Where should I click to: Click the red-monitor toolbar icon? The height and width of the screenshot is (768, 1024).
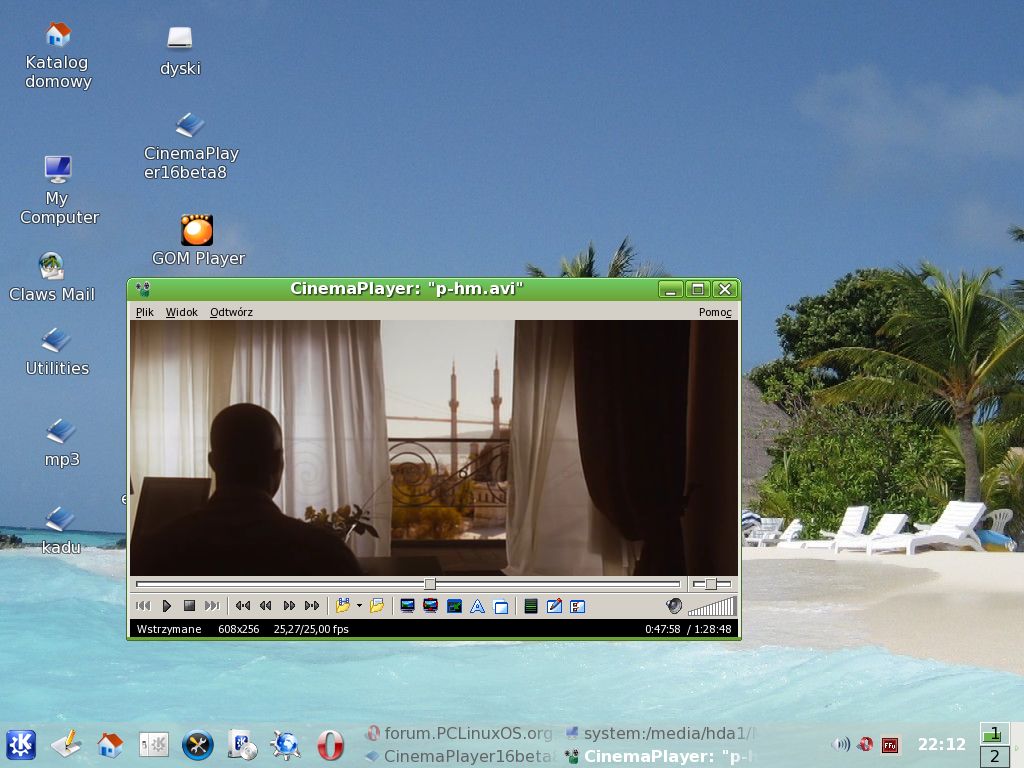coord(430,606)
